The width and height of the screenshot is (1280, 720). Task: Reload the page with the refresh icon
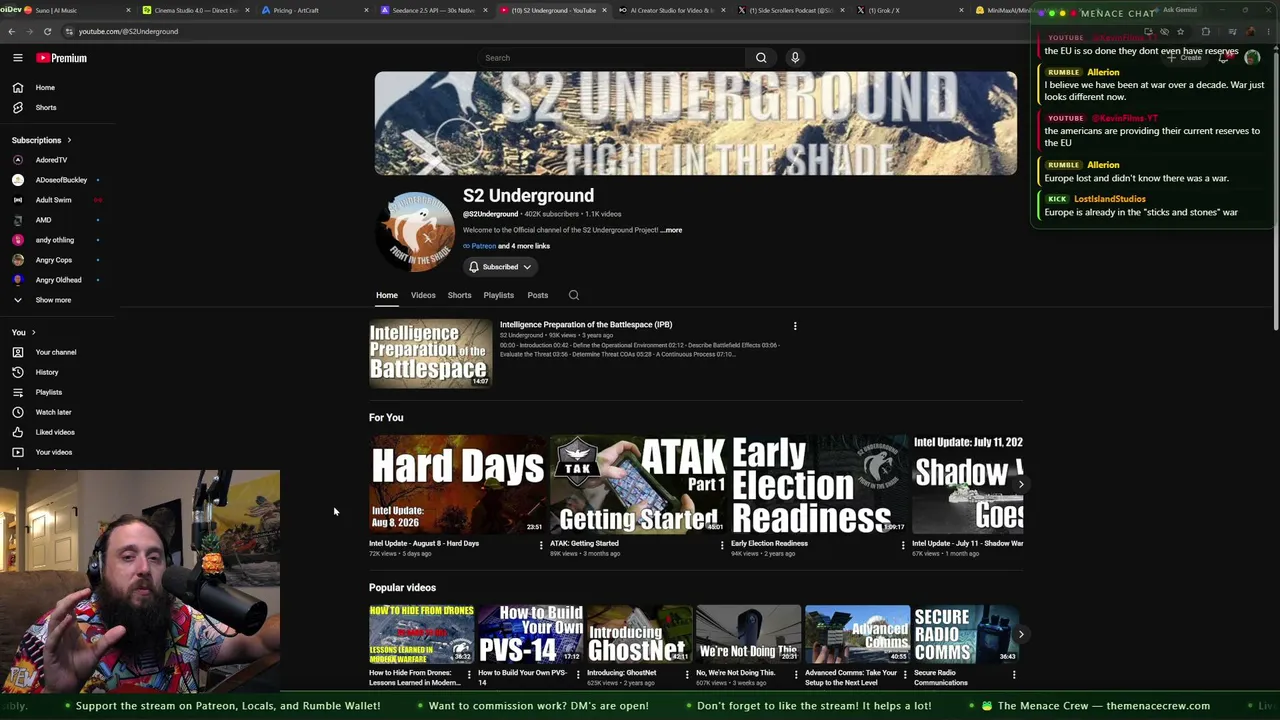pos(47,31)
